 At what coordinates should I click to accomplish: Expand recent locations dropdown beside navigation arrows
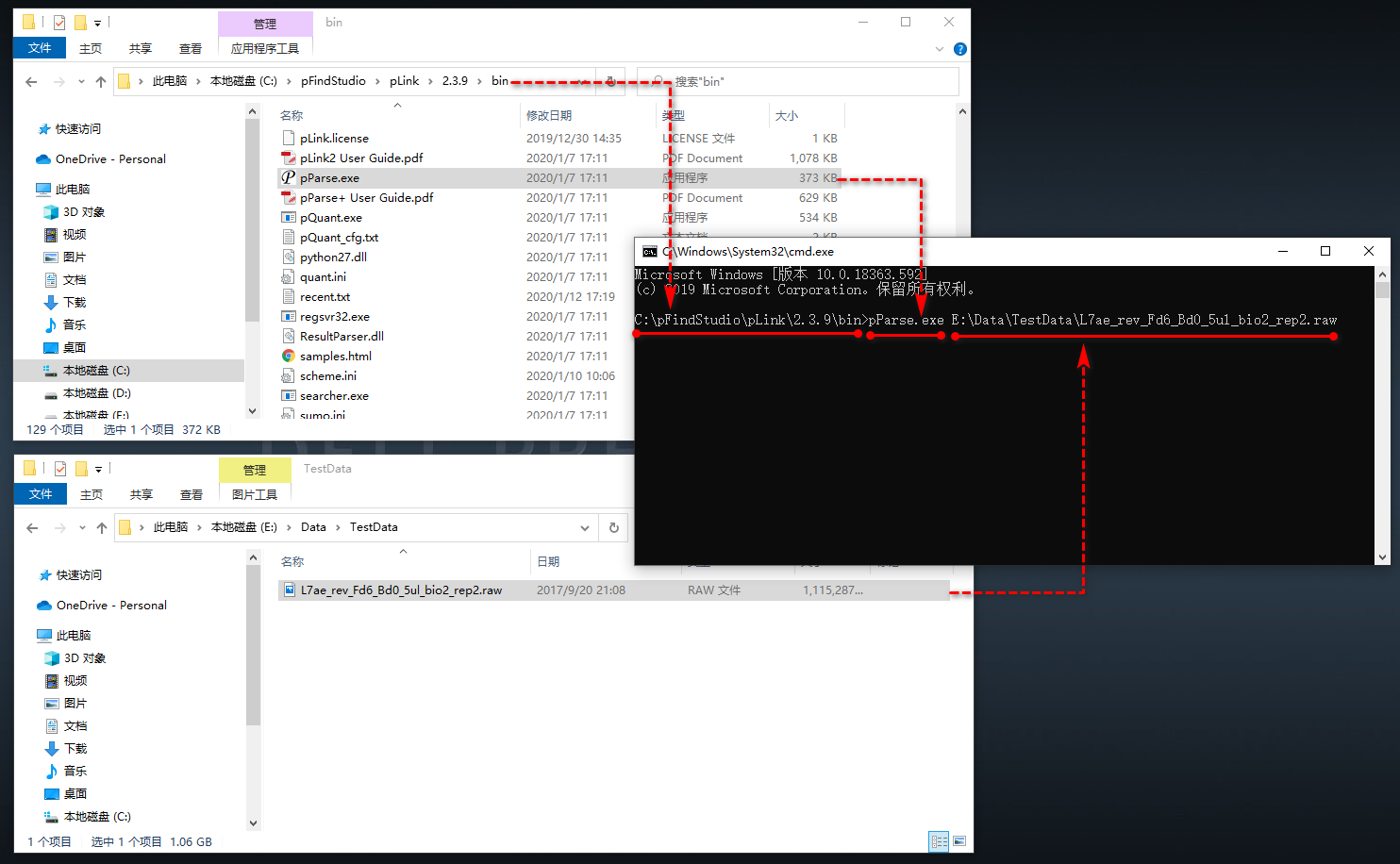pos(81,81)
